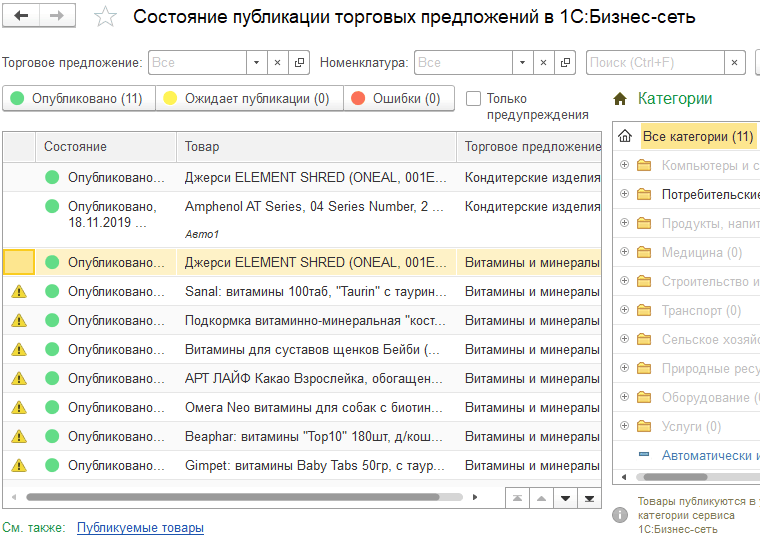Toggle the Ожидает публикации (0) filter

[x=249, y=99]
